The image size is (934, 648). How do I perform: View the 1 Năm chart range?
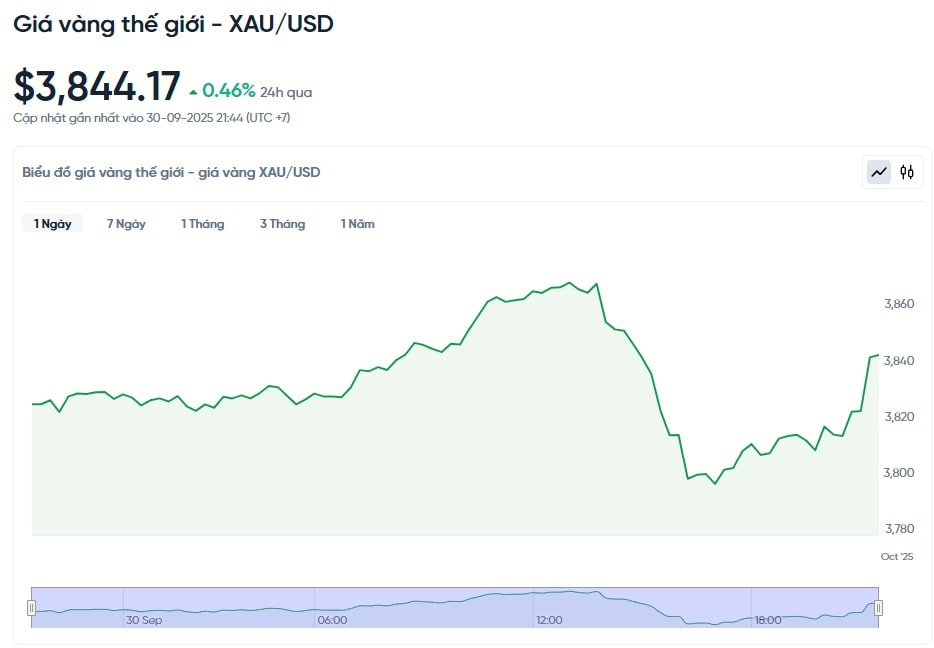point(357,224)
